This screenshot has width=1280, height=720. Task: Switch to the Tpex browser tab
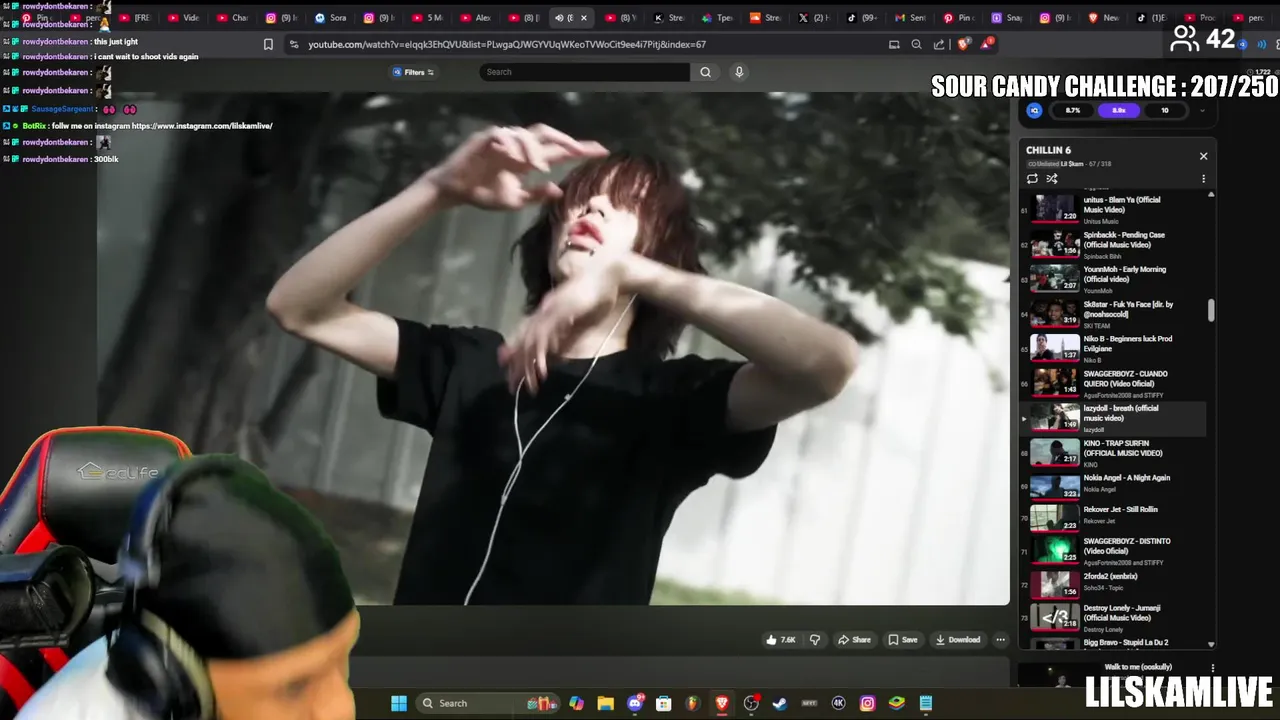click(x=718, y=18)
